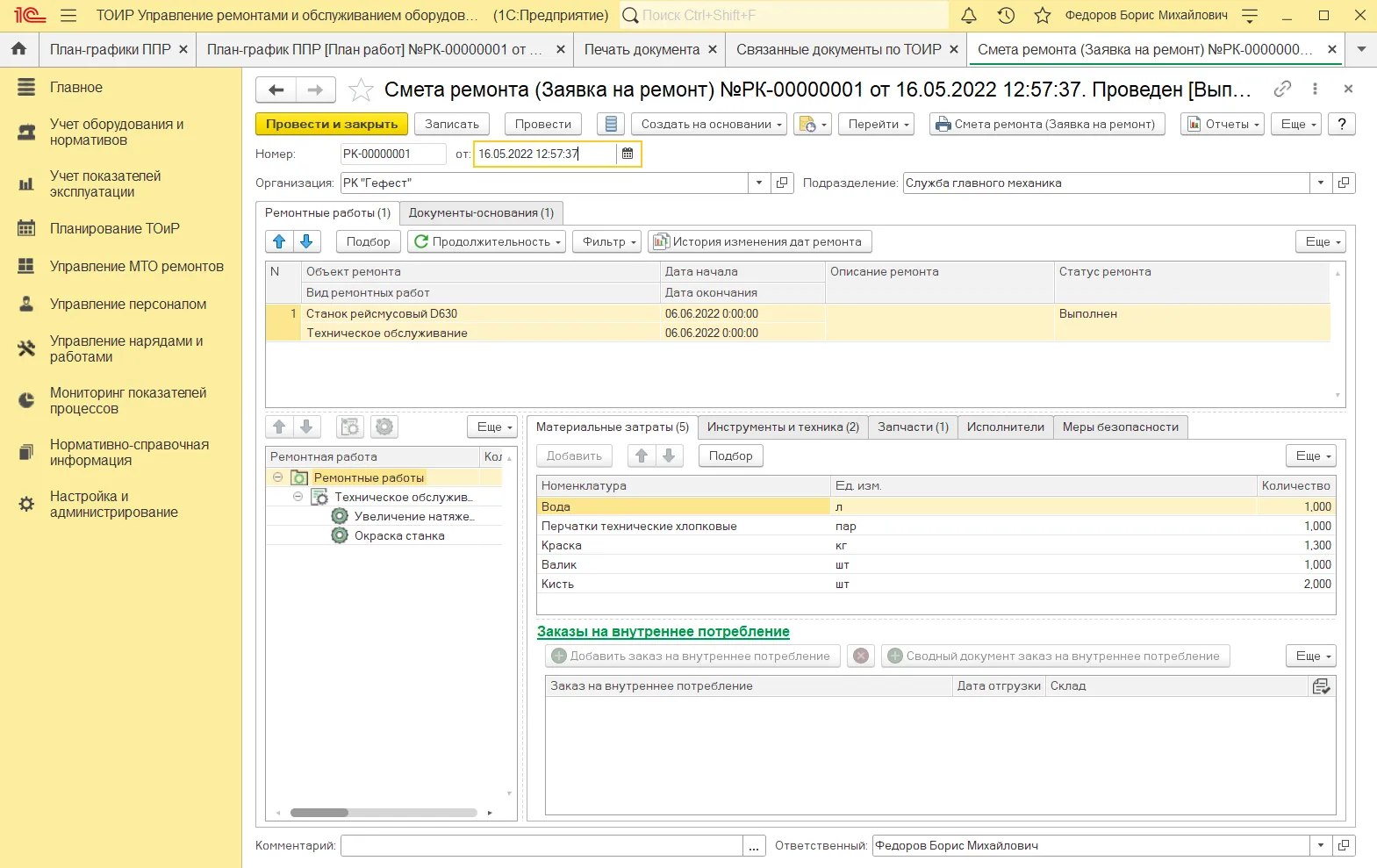Open the document's three-dot options menu
This screenshot has width=1377, height=868.
[1315, 89]
